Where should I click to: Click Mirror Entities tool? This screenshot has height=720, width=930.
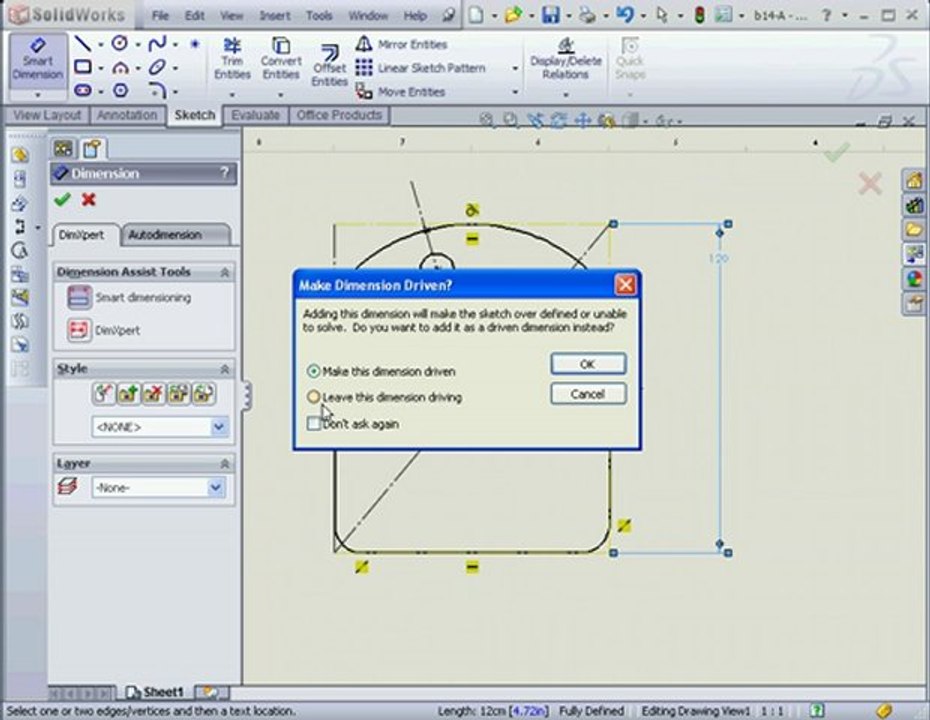401,44
